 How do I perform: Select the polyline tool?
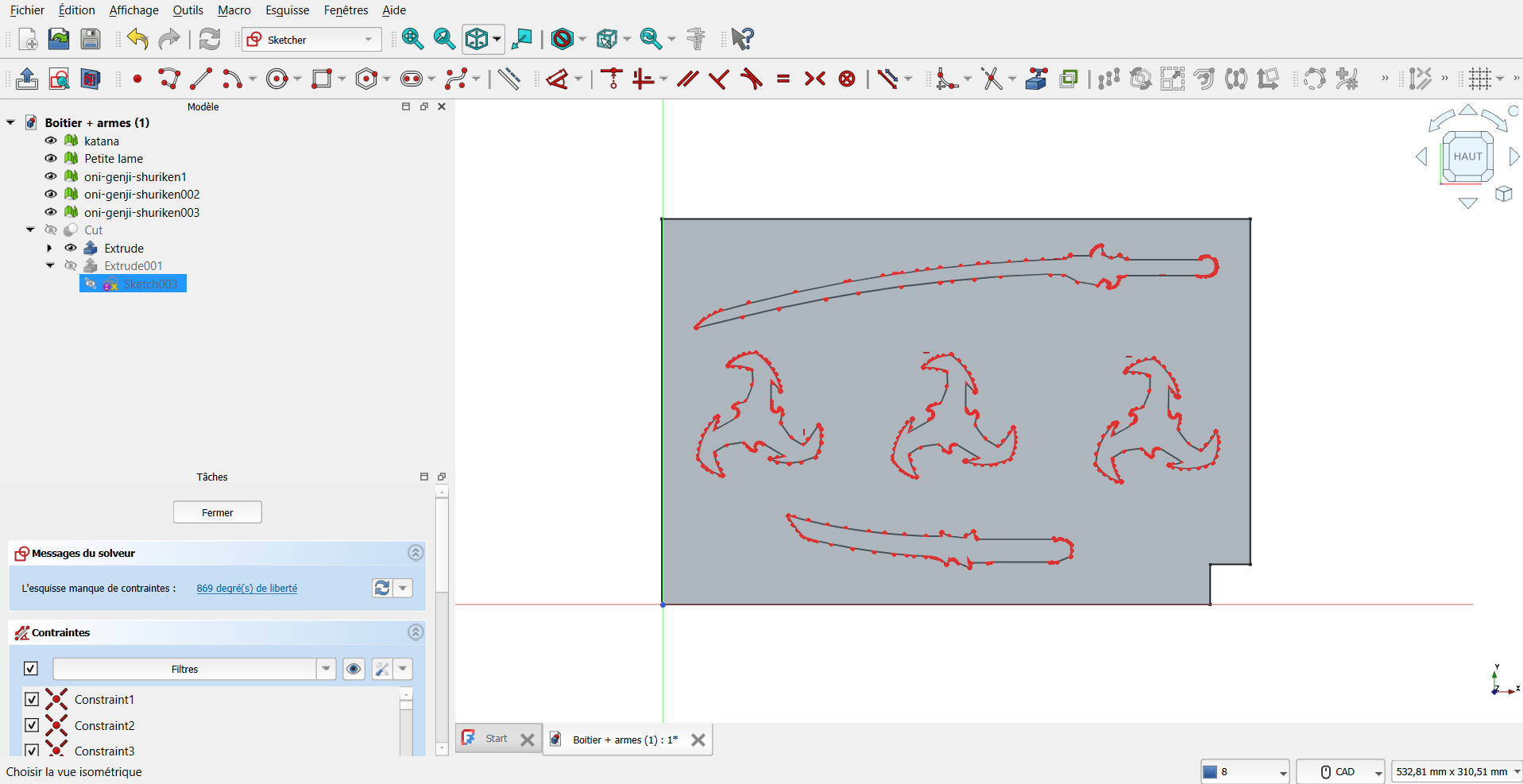point(169,79)
